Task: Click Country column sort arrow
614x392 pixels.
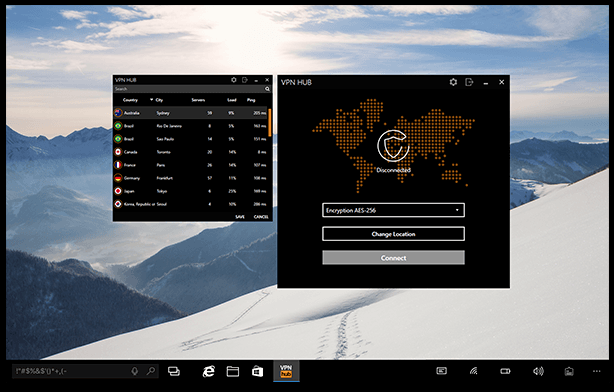Action: click(x=151, y=100)
